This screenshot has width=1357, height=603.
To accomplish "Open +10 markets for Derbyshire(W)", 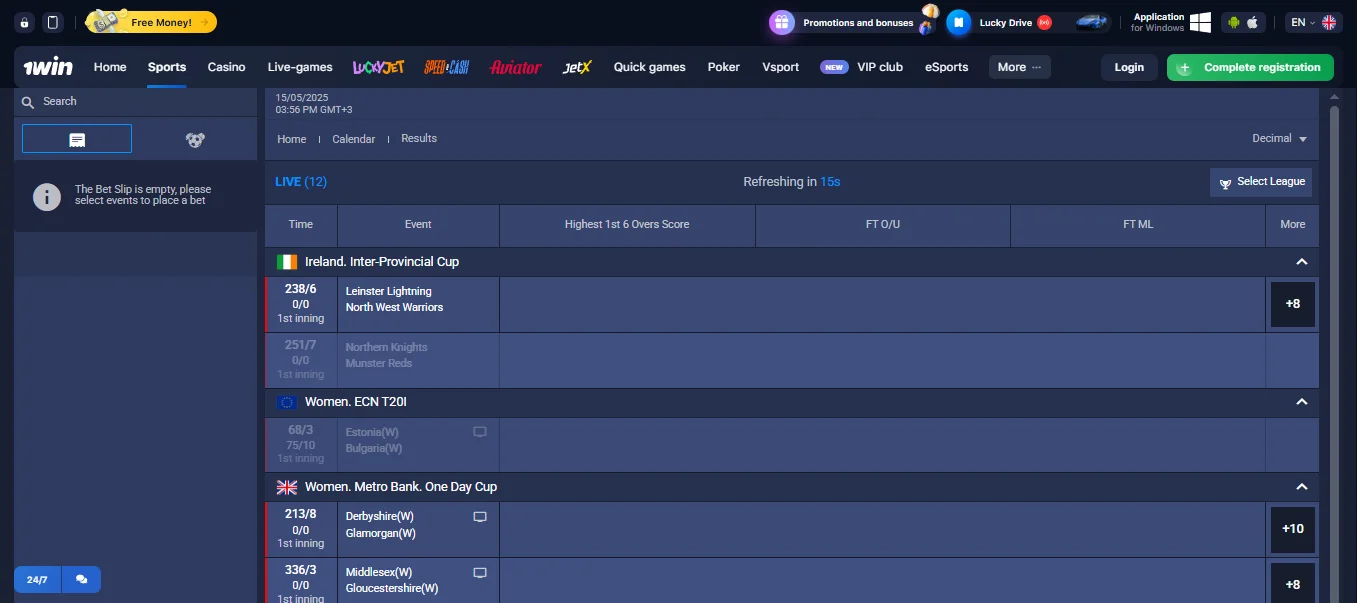I will pyautogui.click(x=1293, y=529).
